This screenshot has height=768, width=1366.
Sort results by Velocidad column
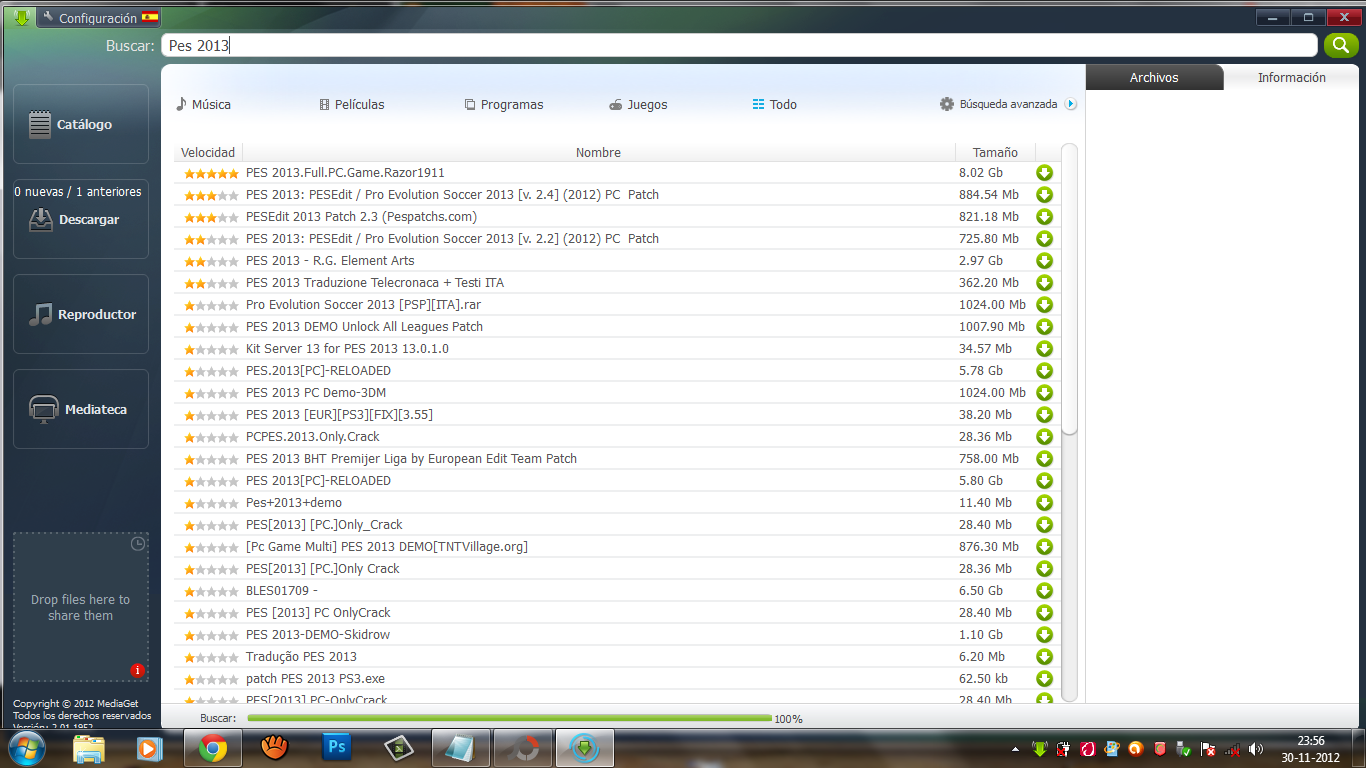coord(208,152)
